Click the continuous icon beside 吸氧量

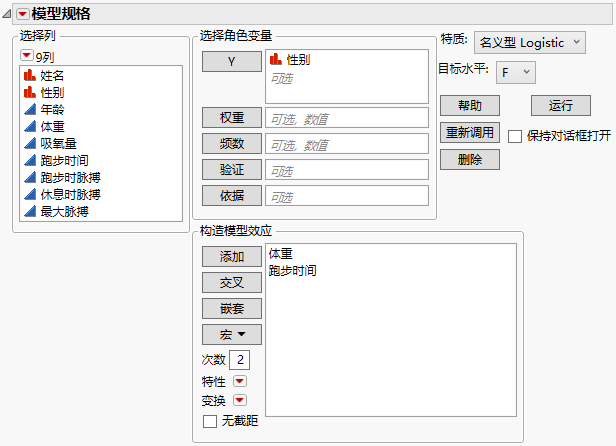coord(30,143)
